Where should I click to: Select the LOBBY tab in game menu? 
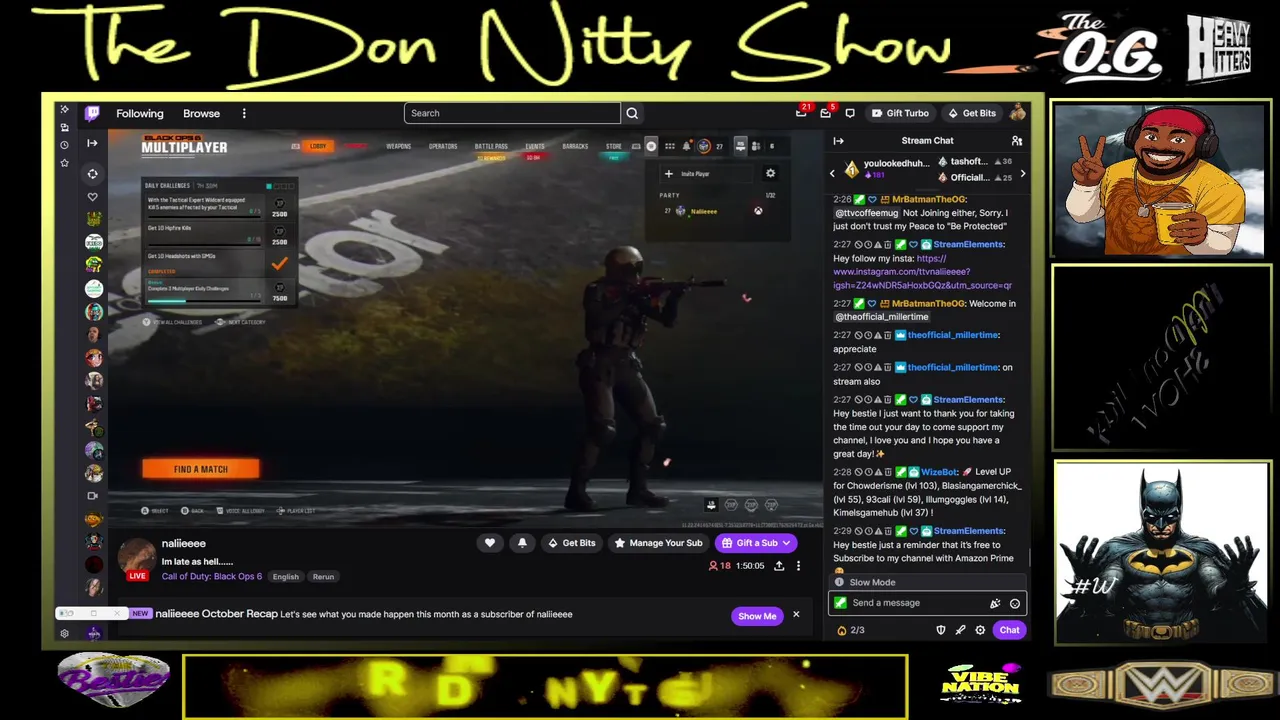point(318,146)
